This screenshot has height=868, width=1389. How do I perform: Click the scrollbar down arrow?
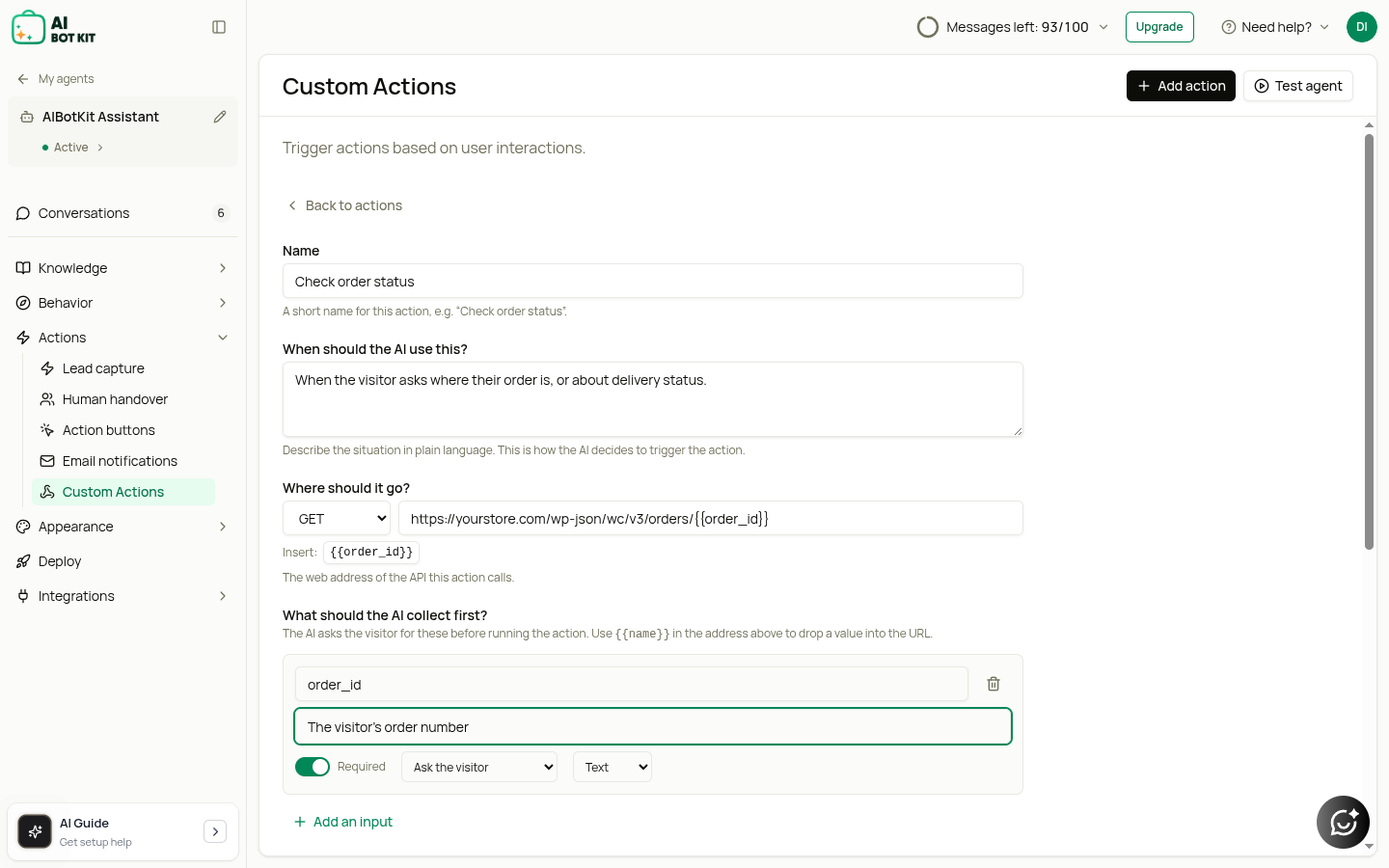coord(1369,846)
